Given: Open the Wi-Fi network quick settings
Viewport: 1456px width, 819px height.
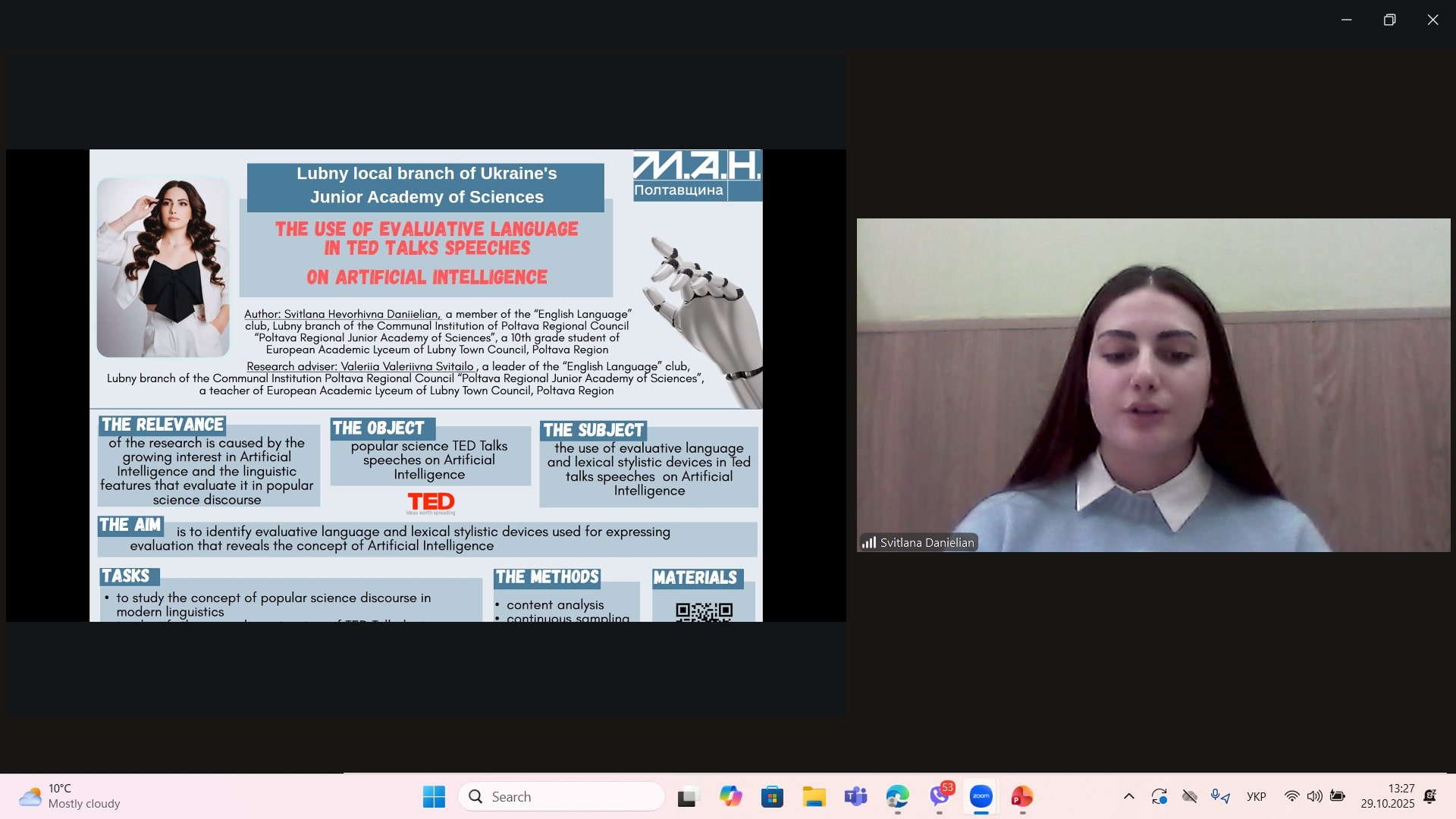Looking at the screenshot, I should pos(1292,796).
